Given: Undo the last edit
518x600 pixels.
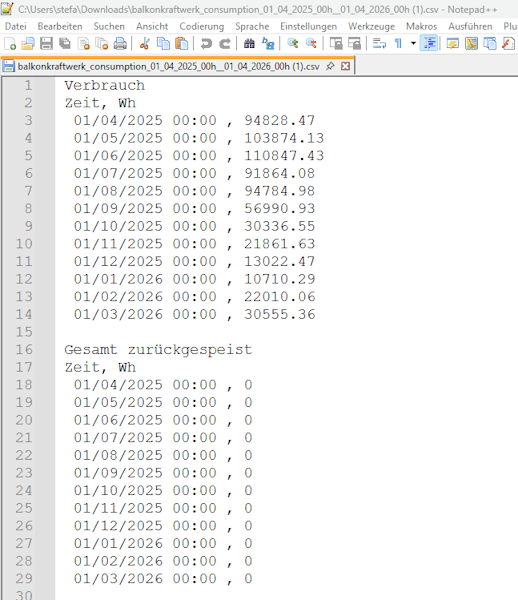Looking at the screenshot, I should pyautogui.click(x=206, y=44).
